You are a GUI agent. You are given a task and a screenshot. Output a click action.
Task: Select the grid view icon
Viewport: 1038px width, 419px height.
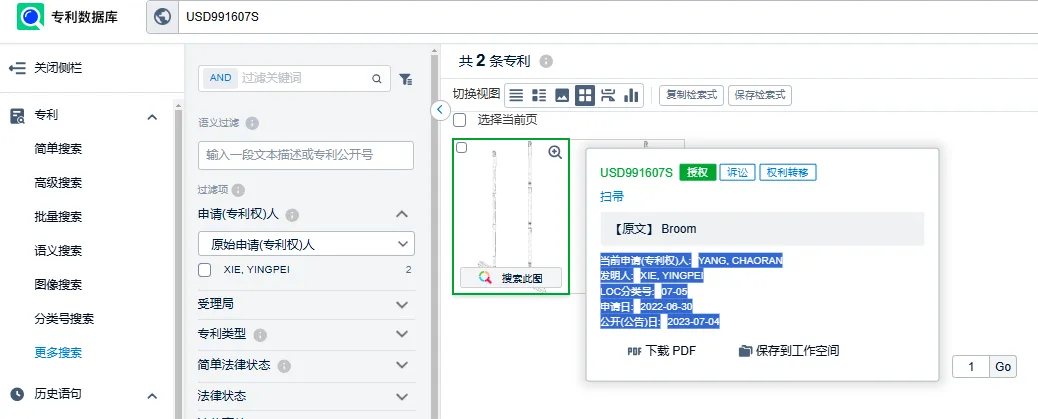[585, 95]
